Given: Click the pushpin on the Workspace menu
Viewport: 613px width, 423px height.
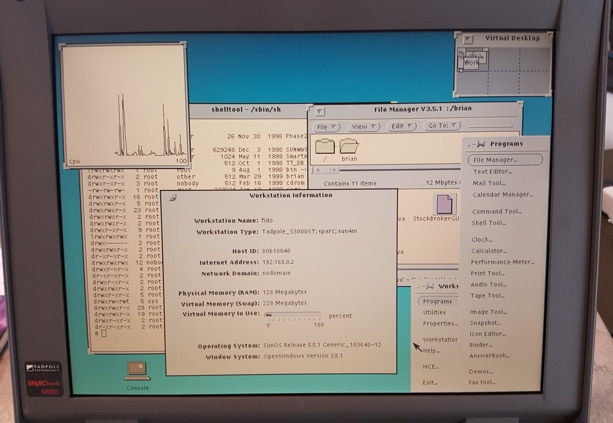Looking at the screenshot, I should pyautogui.click(x=426, y=286).
